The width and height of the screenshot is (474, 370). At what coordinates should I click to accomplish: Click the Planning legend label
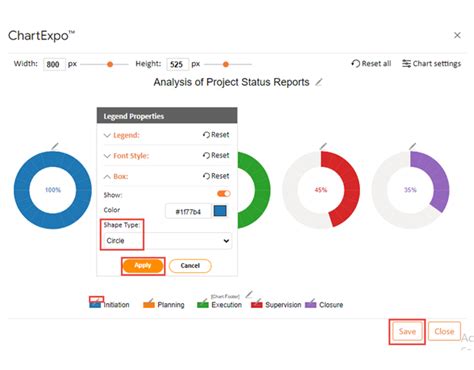click(x=171, y=305)
